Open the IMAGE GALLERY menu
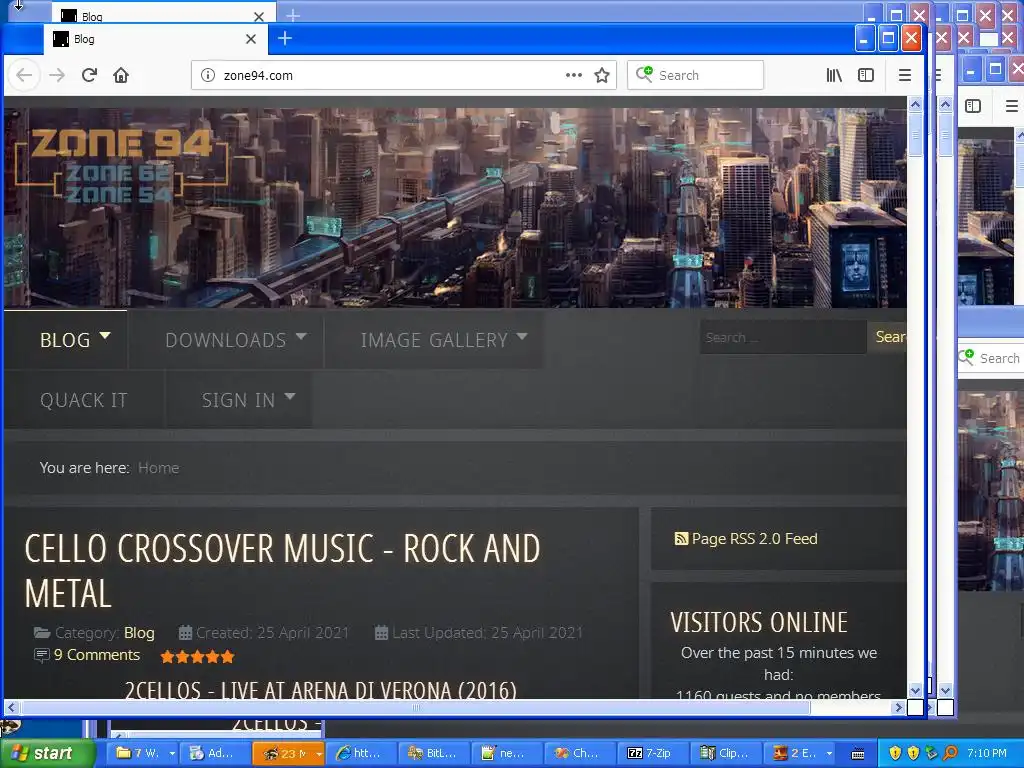The image size is (1024, 768). pos(434,340)
